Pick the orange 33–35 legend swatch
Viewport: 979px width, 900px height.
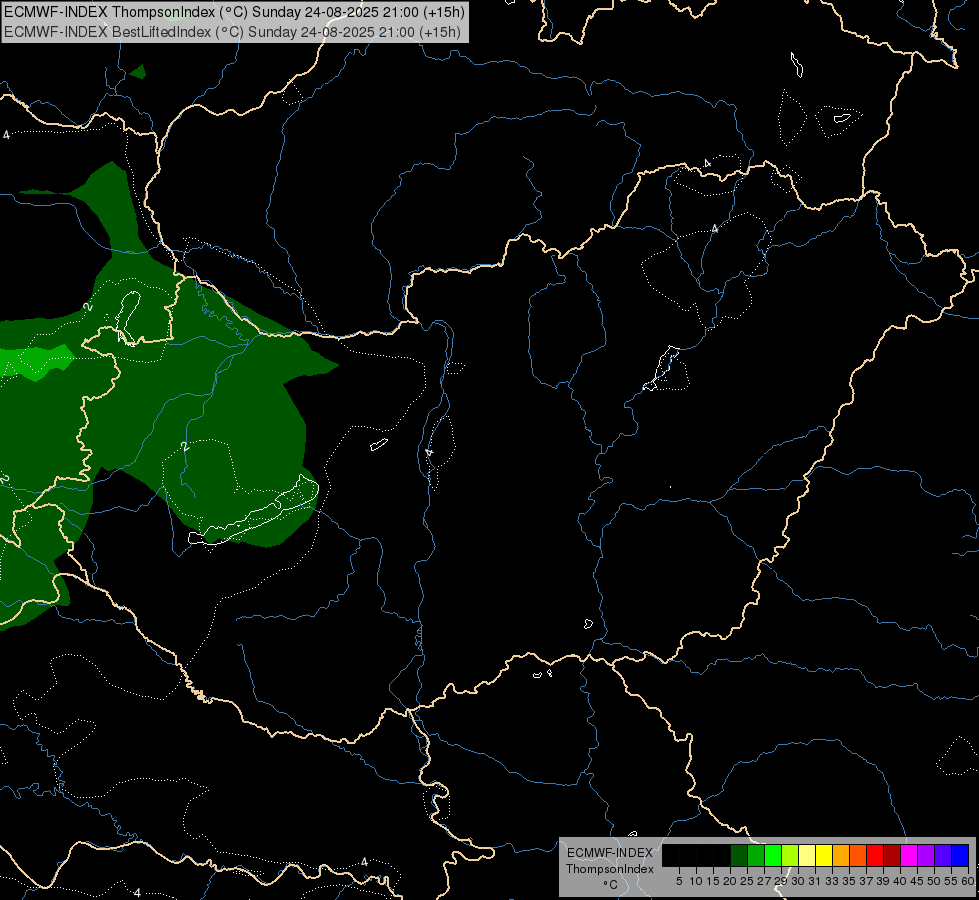841,855
